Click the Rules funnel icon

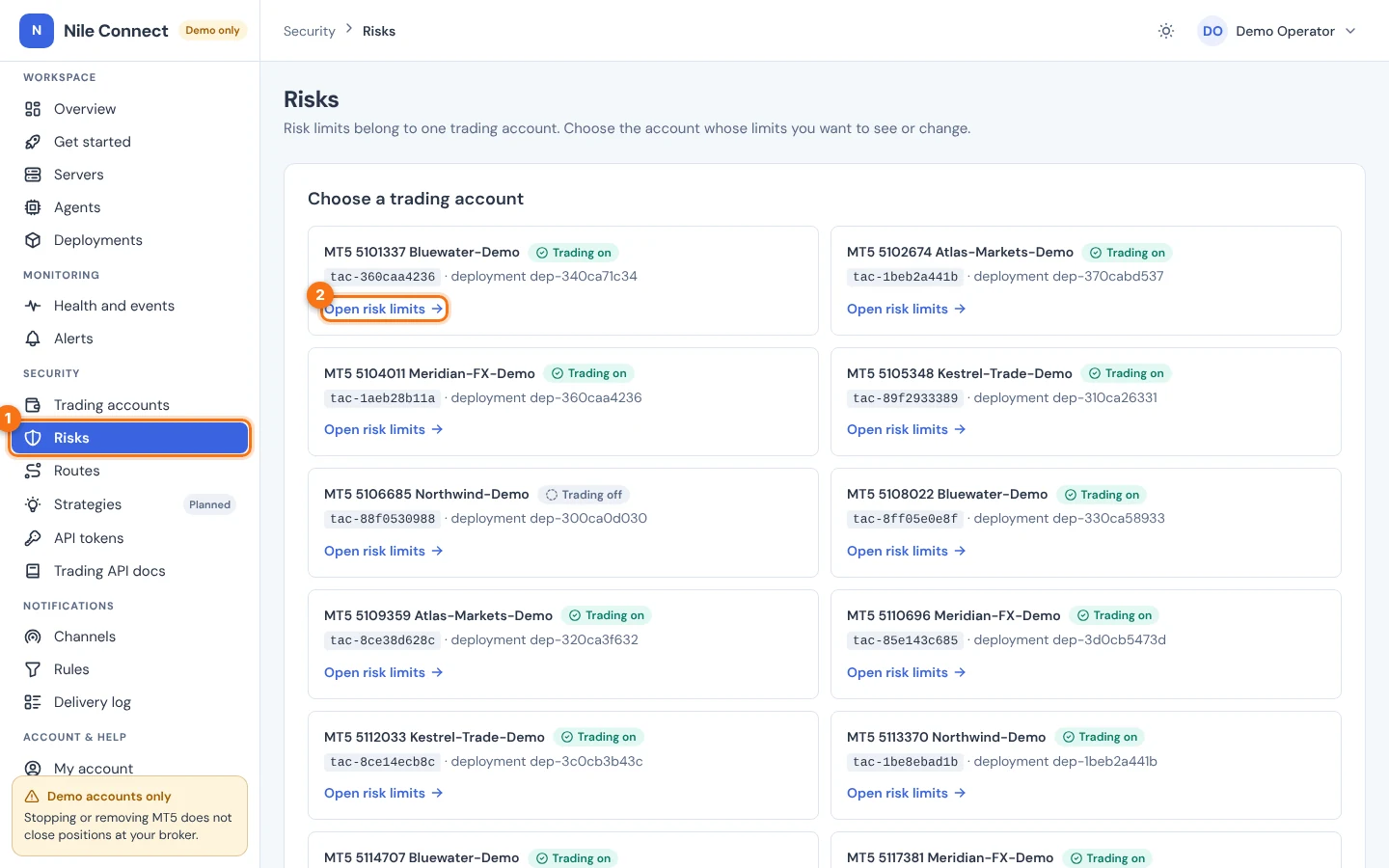[33, 669]
